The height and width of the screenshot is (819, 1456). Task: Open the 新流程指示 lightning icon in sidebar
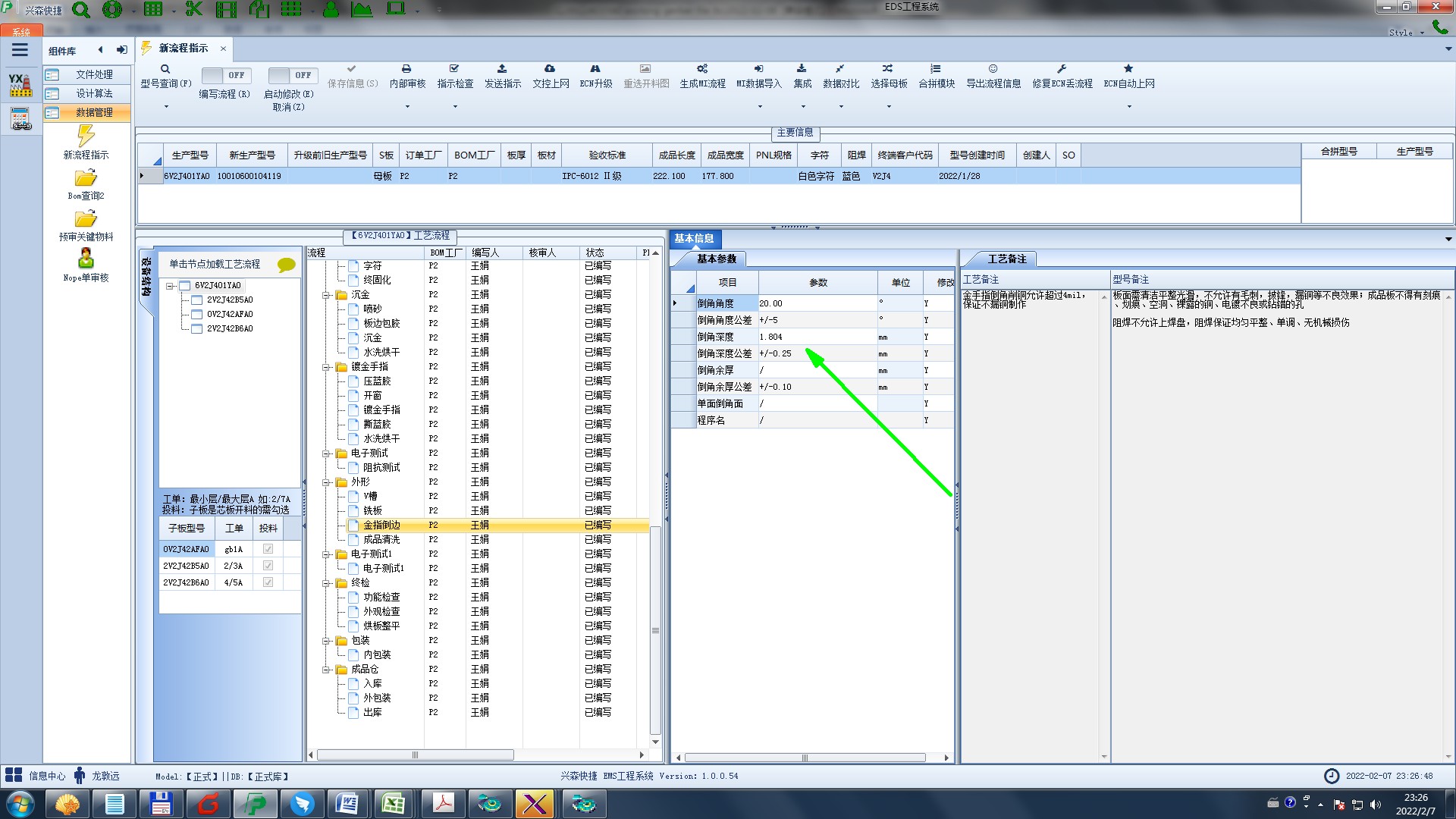tap(86, 136)
